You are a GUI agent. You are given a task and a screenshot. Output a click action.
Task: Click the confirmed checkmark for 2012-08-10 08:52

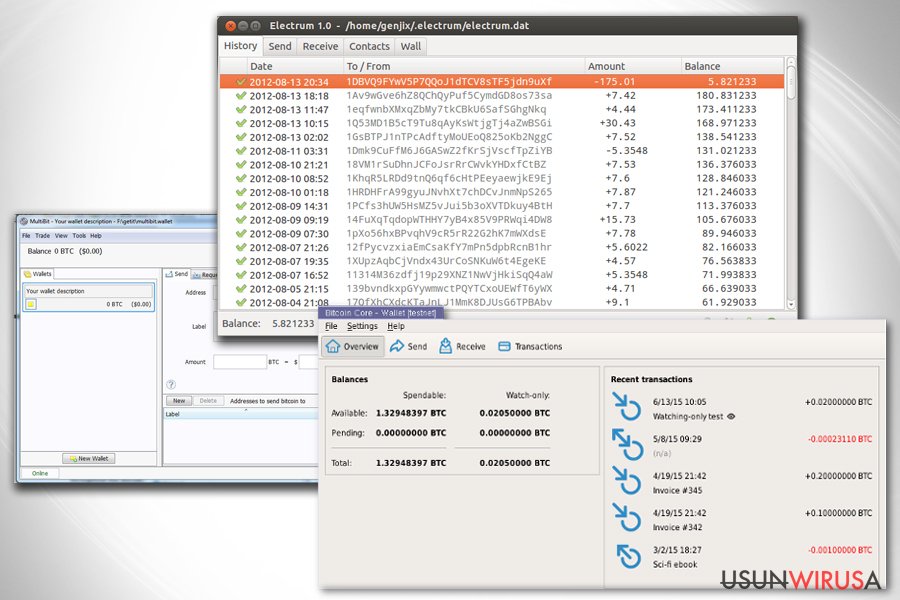[241, 178]
